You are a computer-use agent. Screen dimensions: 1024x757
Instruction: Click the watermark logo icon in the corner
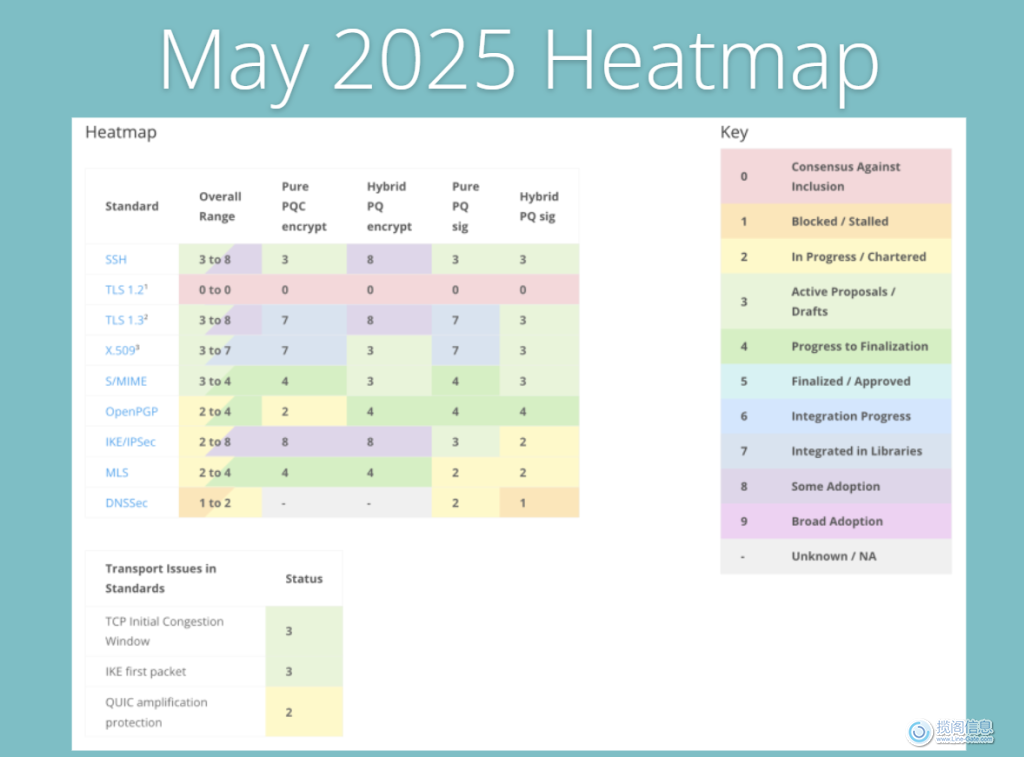pyautogui.click(x=920, y=732)
